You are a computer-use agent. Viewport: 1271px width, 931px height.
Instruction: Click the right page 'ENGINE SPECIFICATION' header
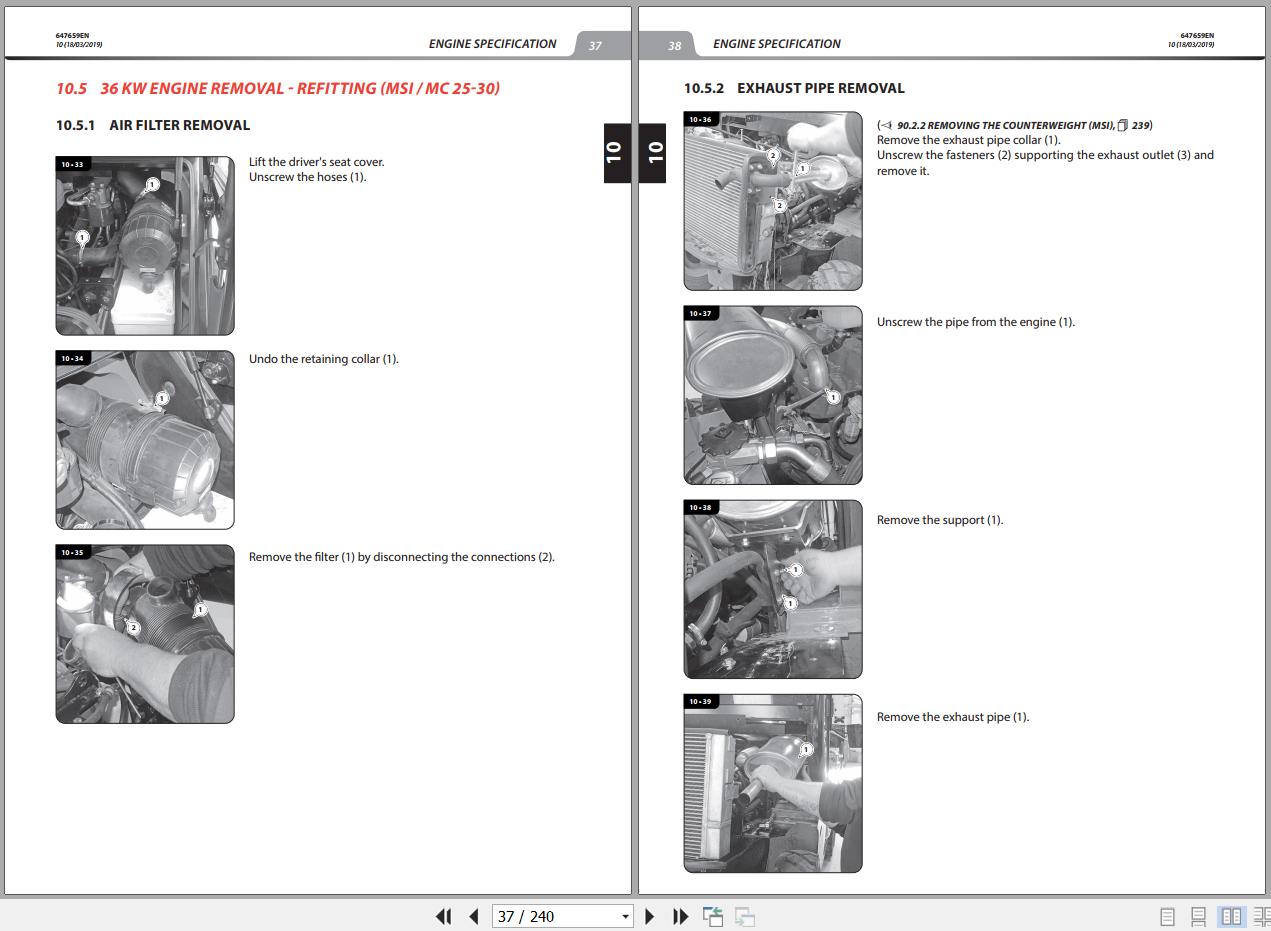[777, 44]
